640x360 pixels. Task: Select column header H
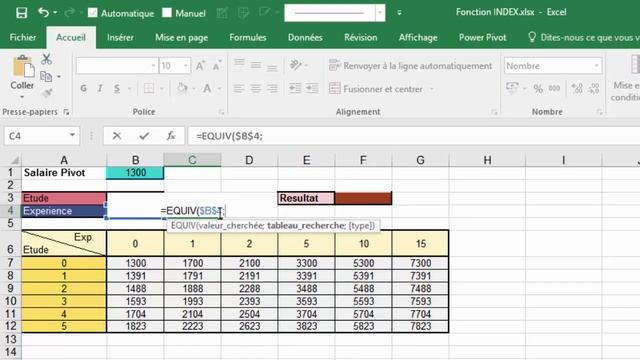point(487,160)
